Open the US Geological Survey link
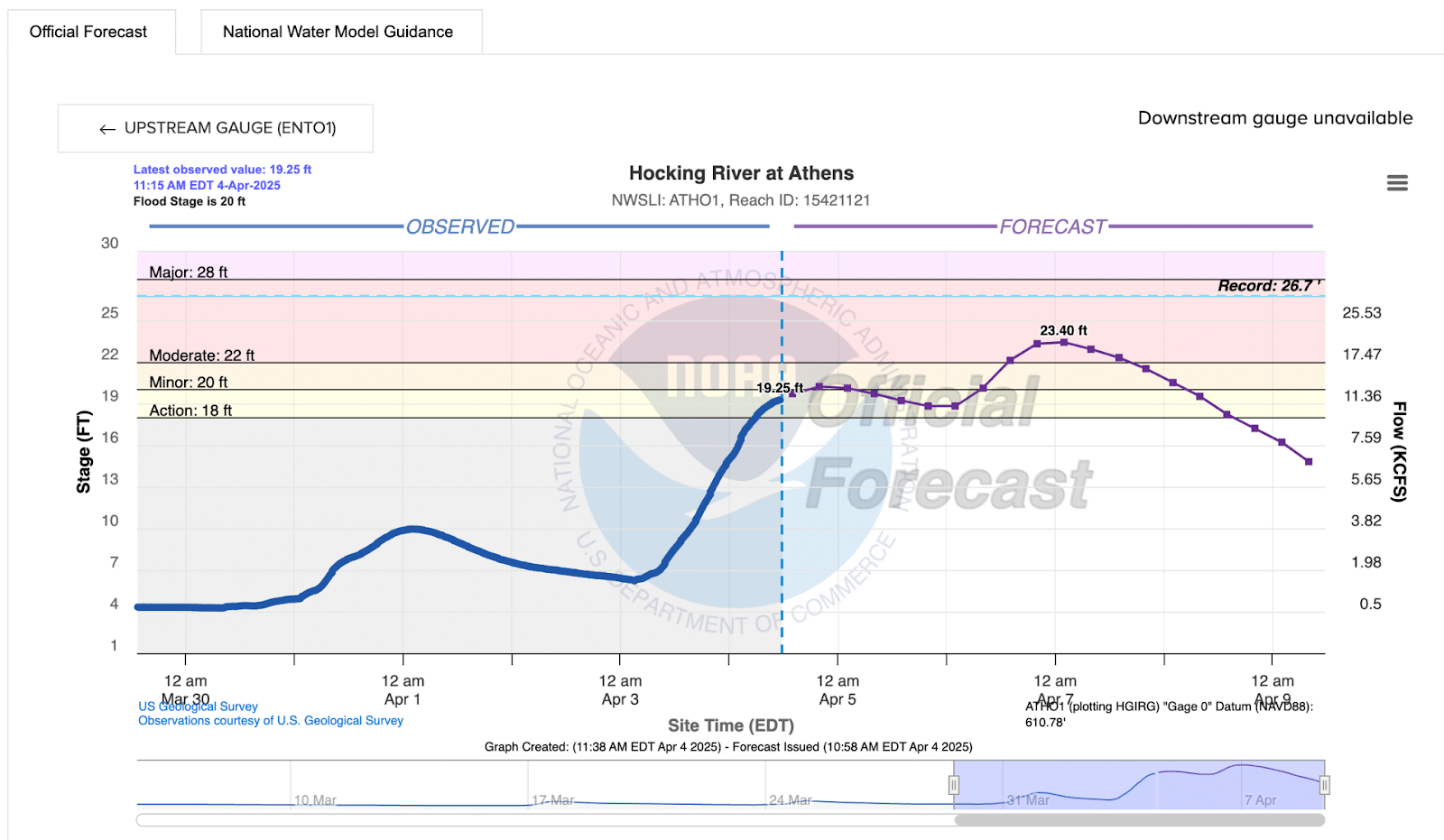The width and height of the screenshot is (1444, 840). 198,706
